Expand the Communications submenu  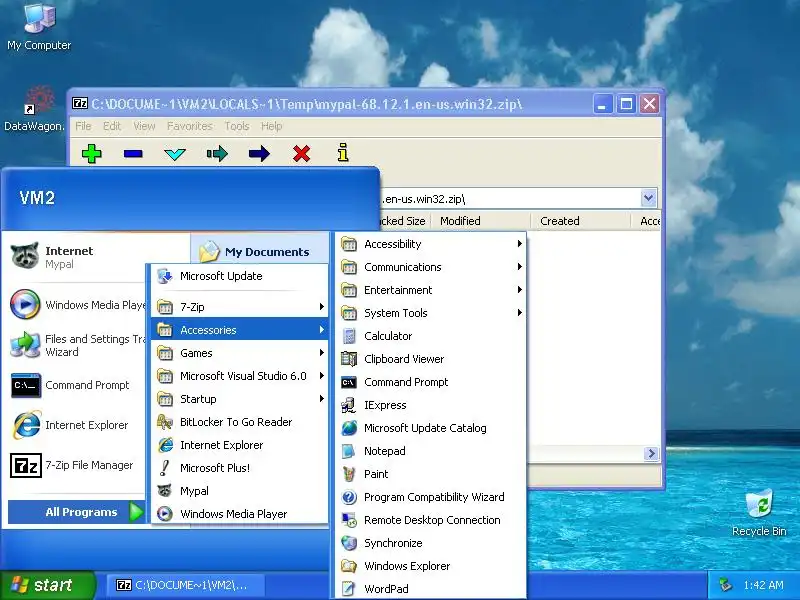tap(431, 267)
